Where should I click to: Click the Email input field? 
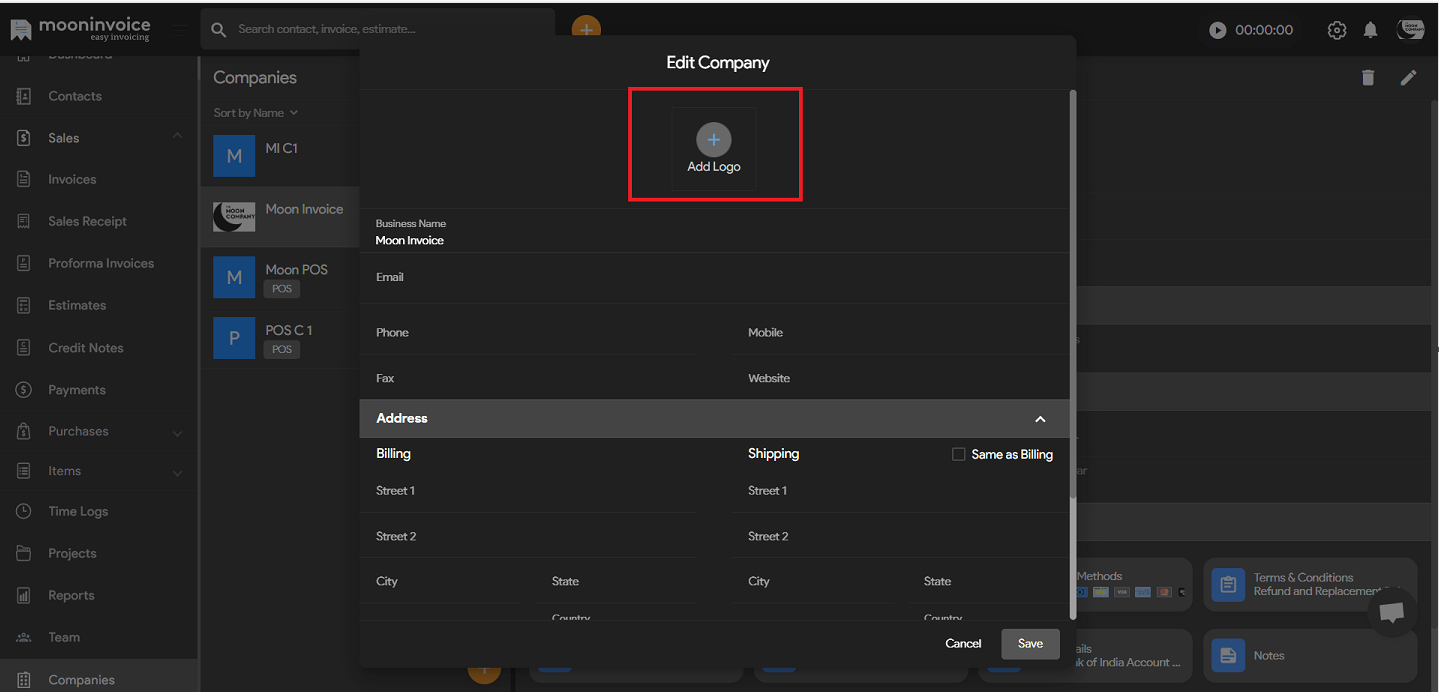(714, 279)
